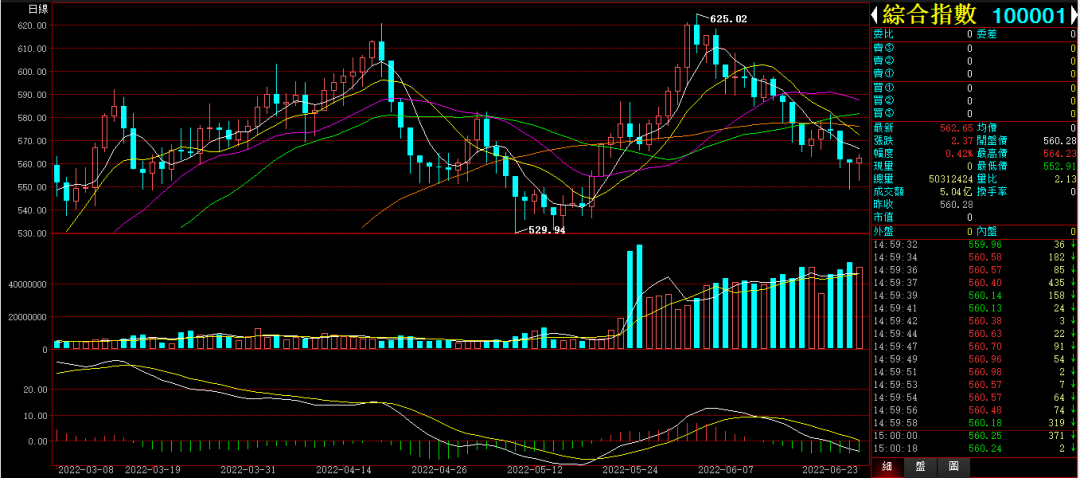Select the 14:59:56 trade row
This screenshot has width=1080, height=478.
click(975, 410)
